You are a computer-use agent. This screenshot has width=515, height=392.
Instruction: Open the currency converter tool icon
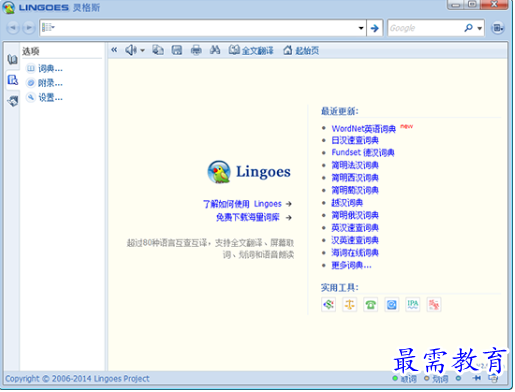coord(328,304)
